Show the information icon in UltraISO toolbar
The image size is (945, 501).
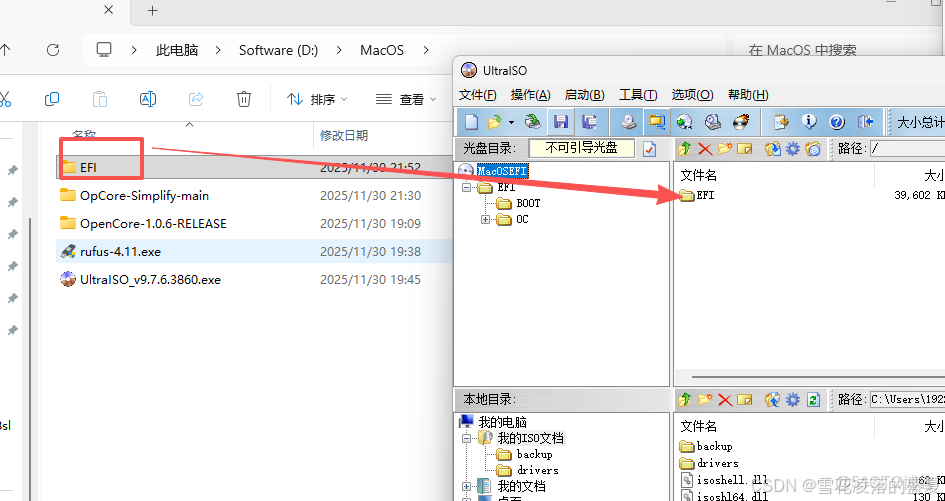[809, 122]
